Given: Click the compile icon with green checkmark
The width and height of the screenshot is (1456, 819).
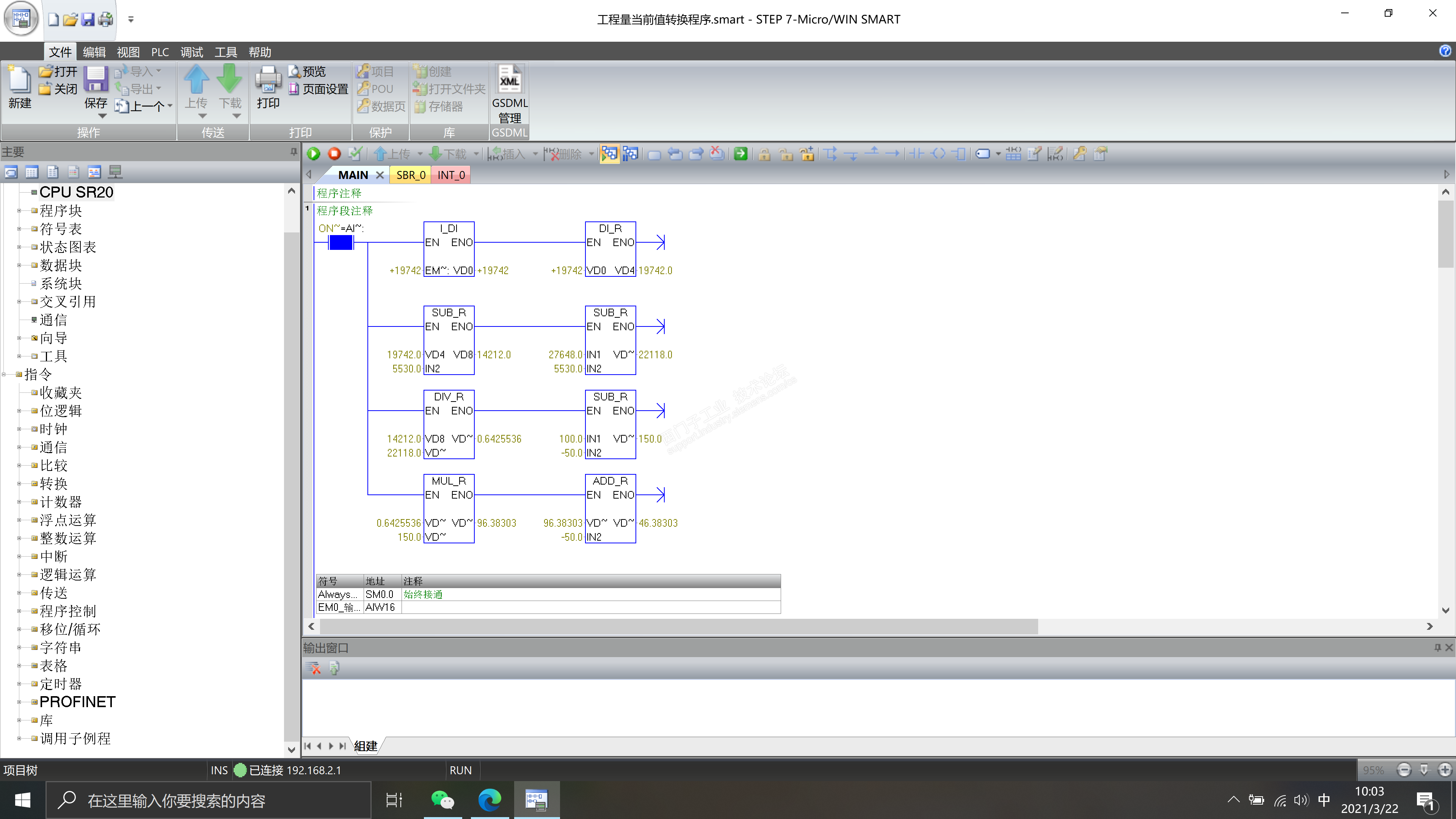Looking at the screenshot, I should tap(355, 154).
